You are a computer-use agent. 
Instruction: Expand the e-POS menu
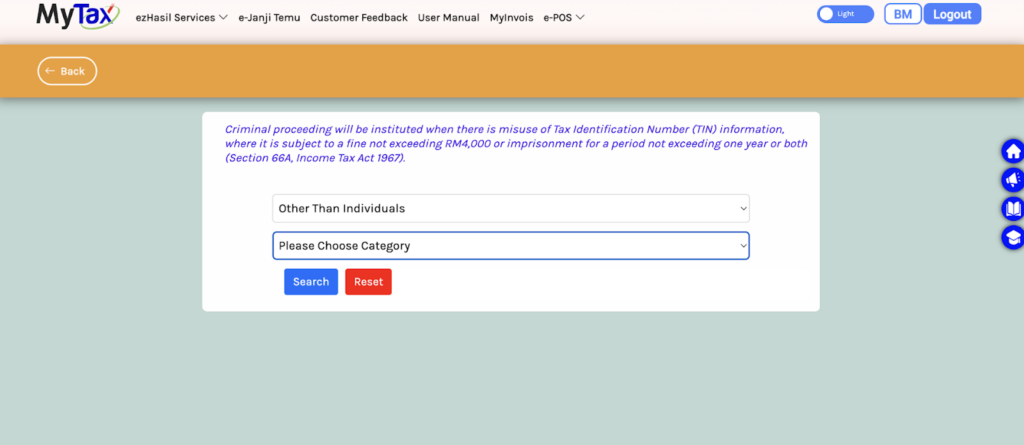(564, 17)
